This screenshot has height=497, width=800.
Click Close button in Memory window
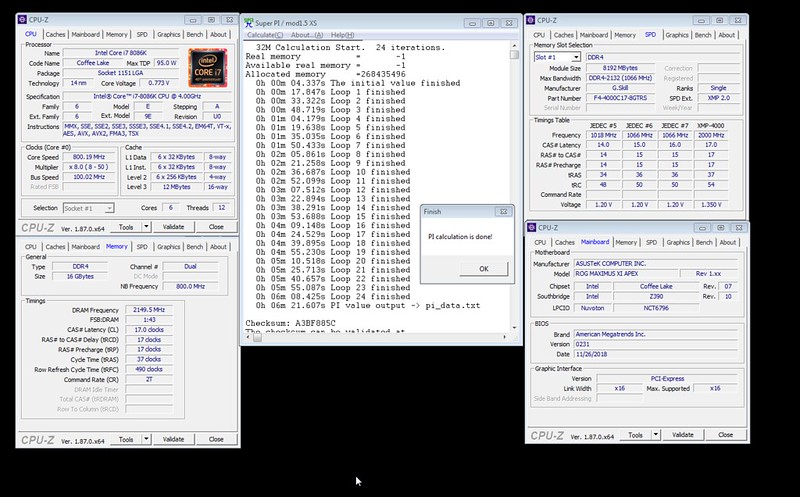pyautogui.click(x=216, y=439)
